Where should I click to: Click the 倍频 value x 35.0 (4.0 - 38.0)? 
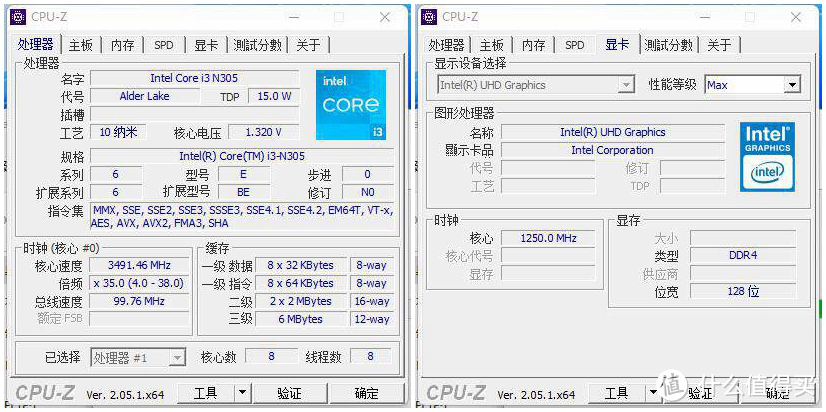tap(139, 283)
